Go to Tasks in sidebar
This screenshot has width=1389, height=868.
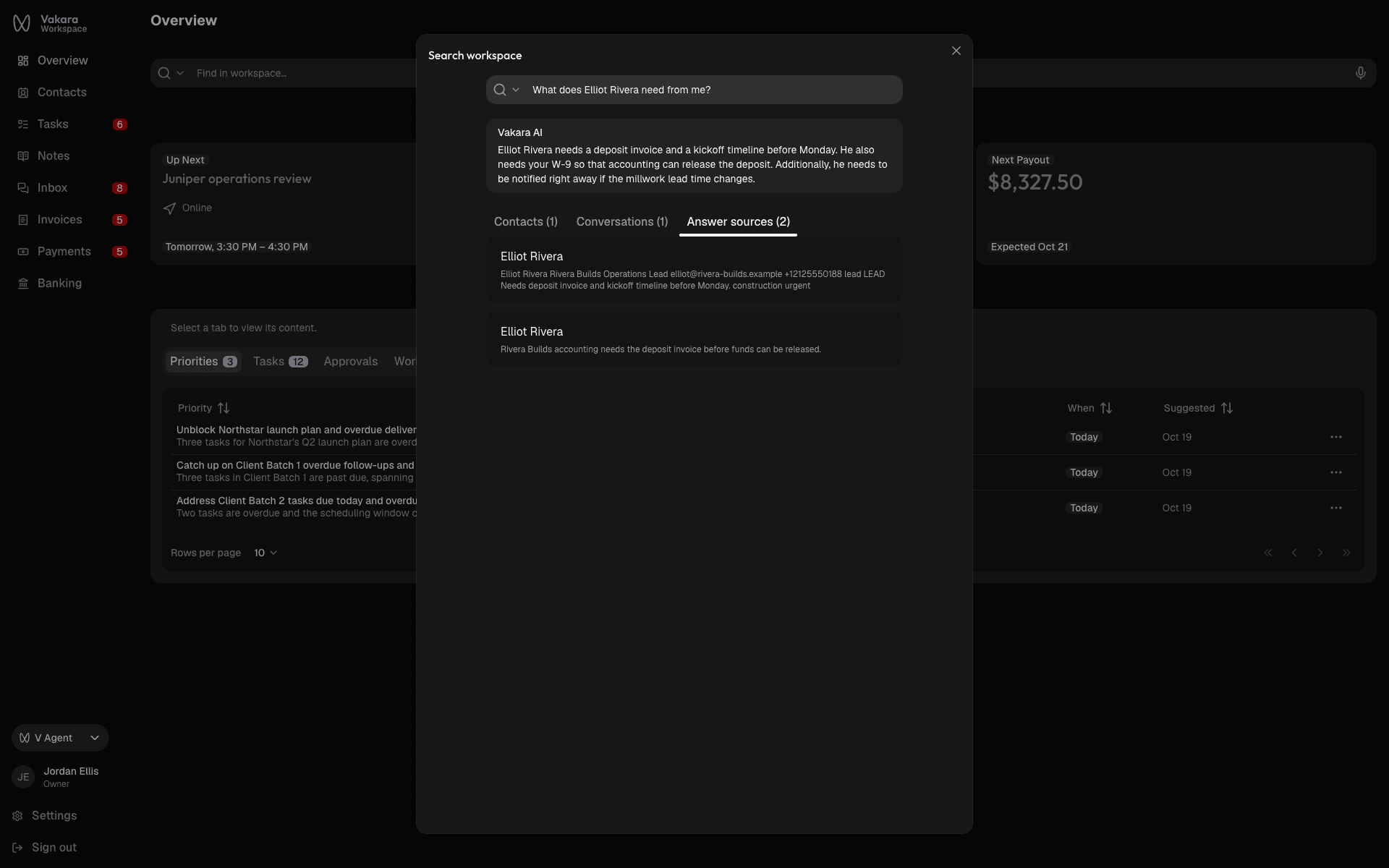point(53,124)
